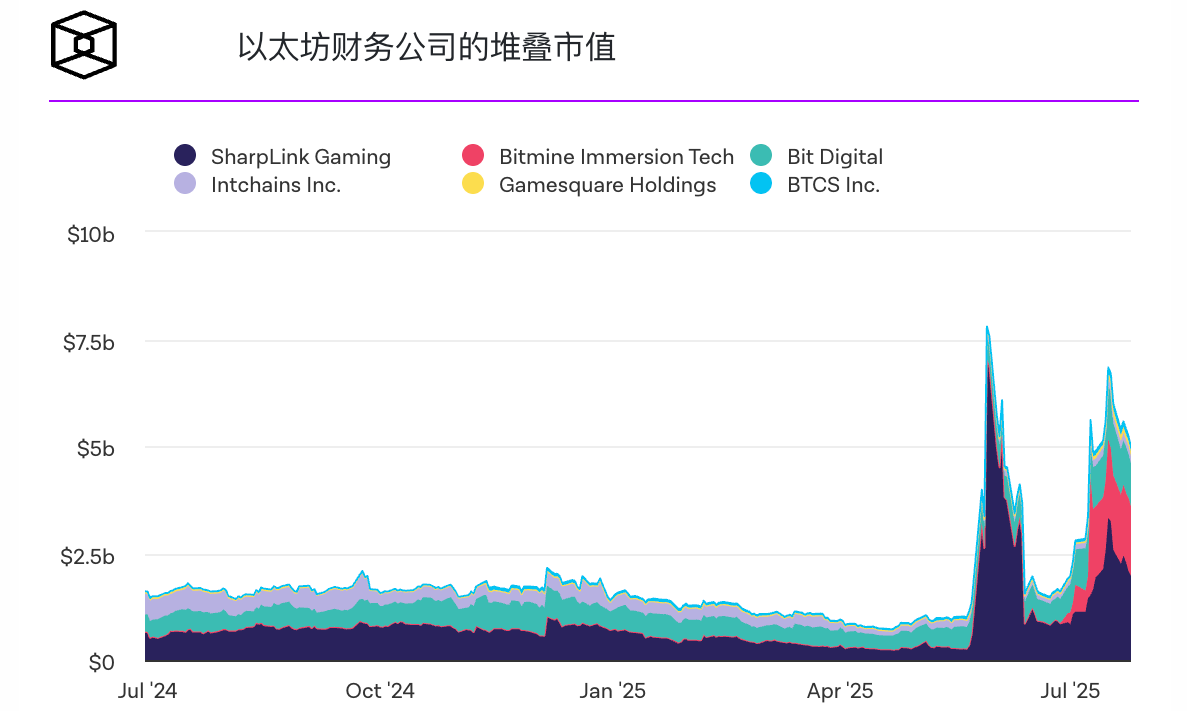Click the $5b y-axis label
1188x712 pixels.
(x=96, y=448)
